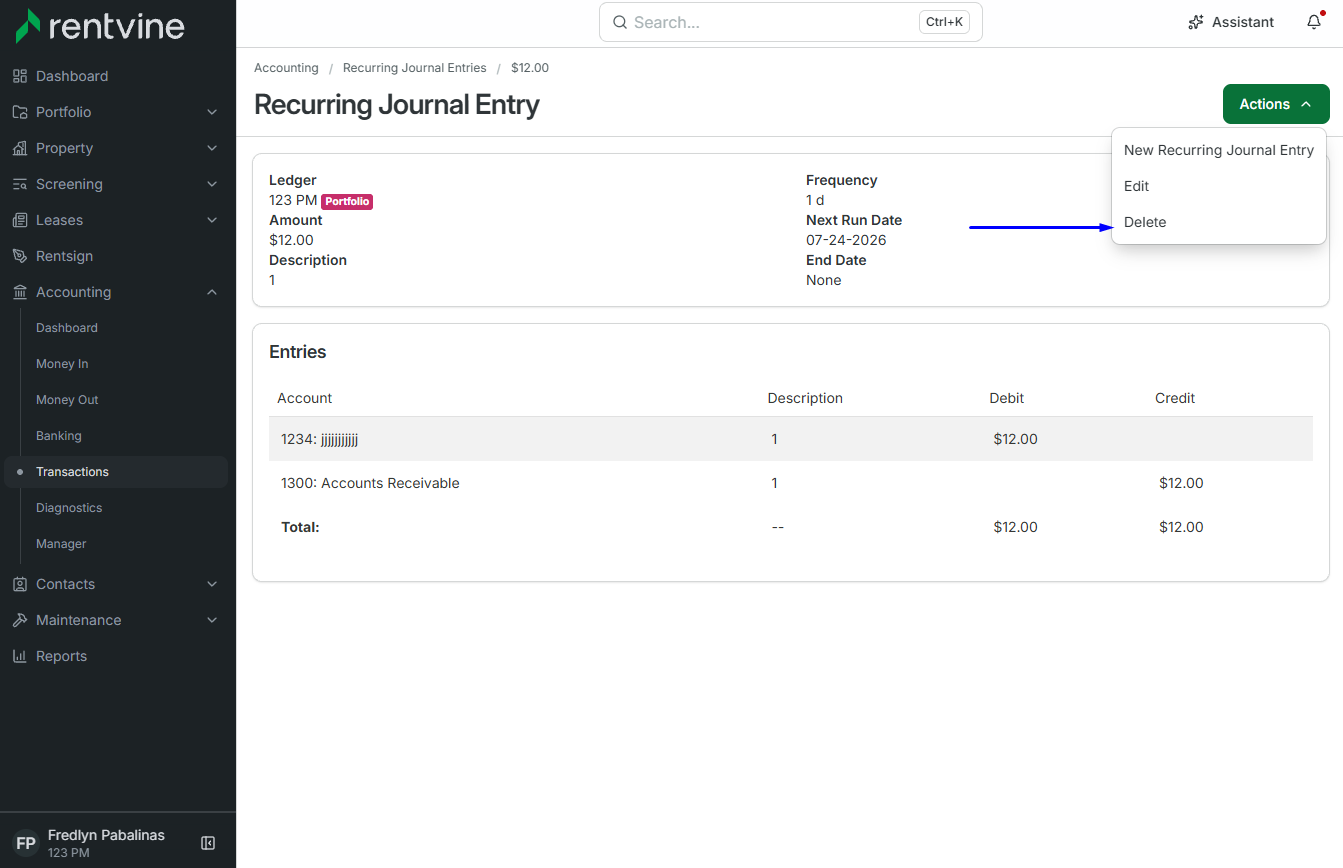This screenshot has height=868, width=1343.
Task: Collapse the Accounting sidebar menu chevron
Action: click(x=212, y=292)
